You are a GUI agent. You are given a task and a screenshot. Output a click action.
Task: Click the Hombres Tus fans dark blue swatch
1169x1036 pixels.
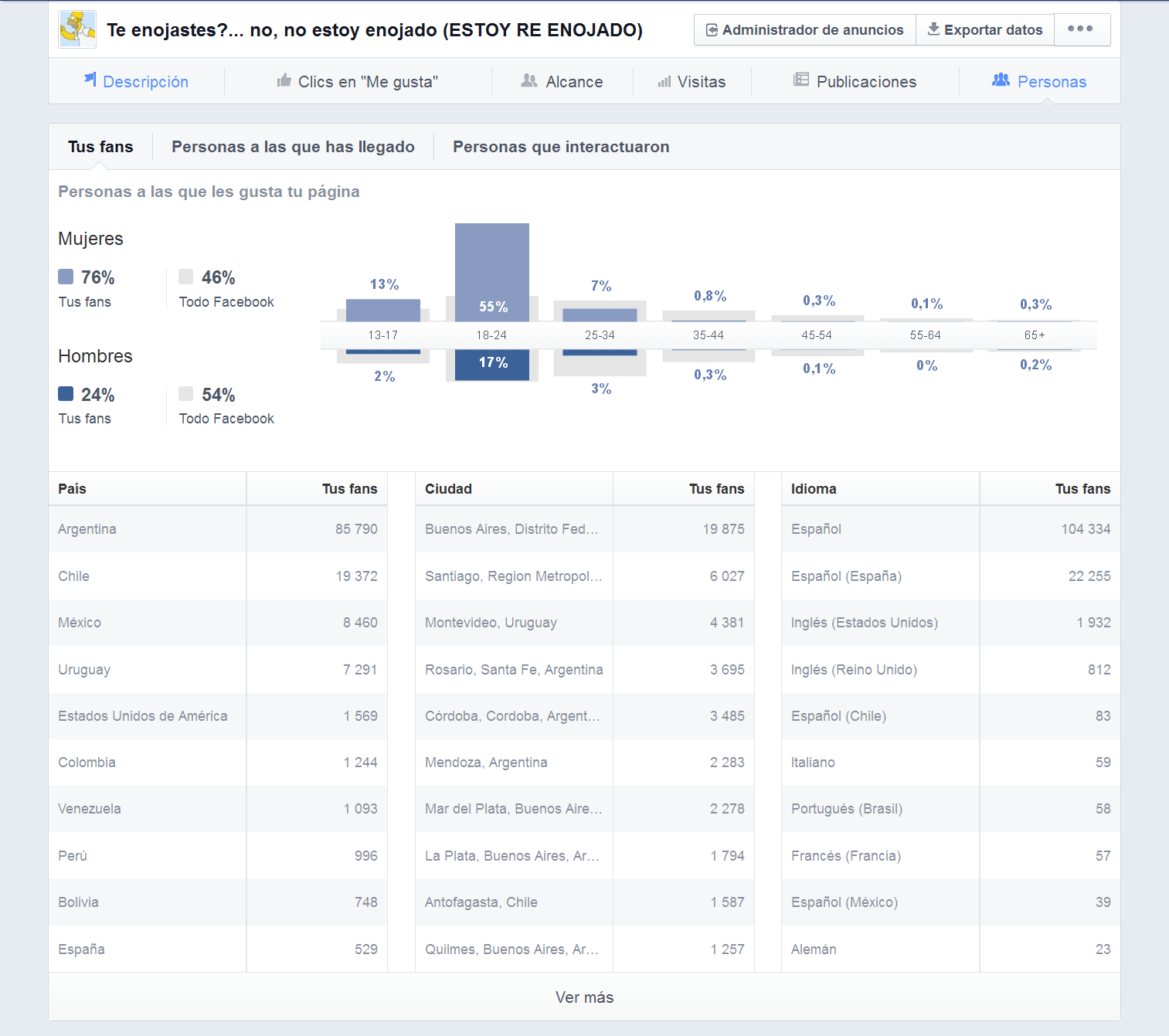66,394
